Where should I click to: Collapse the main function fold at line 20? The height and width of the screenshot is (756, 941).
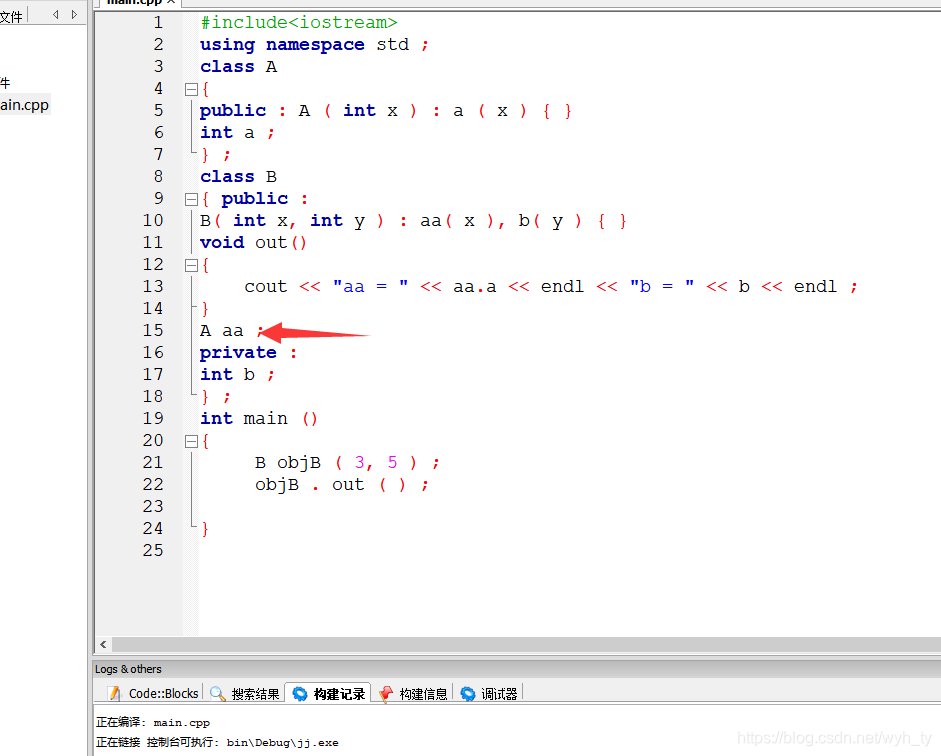click(191, 442)
